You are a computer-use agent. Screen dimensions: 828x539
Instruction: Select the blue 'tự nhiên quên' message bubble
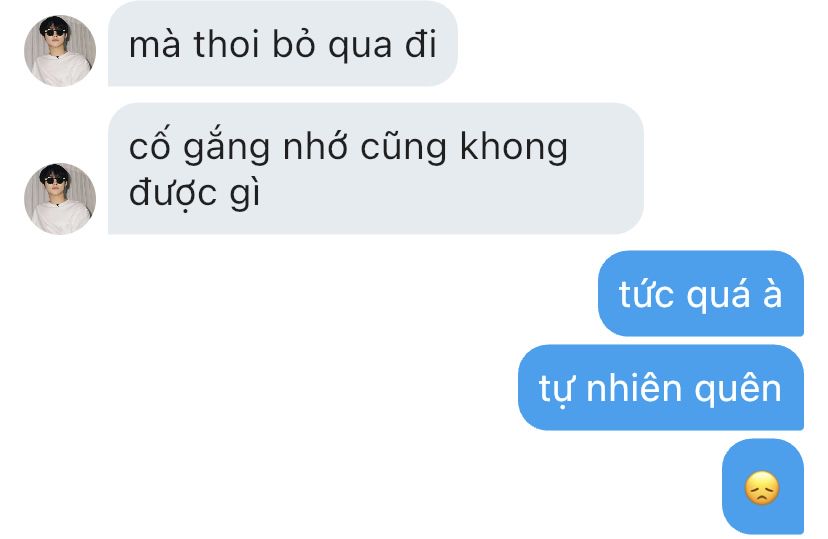(661, 387)
